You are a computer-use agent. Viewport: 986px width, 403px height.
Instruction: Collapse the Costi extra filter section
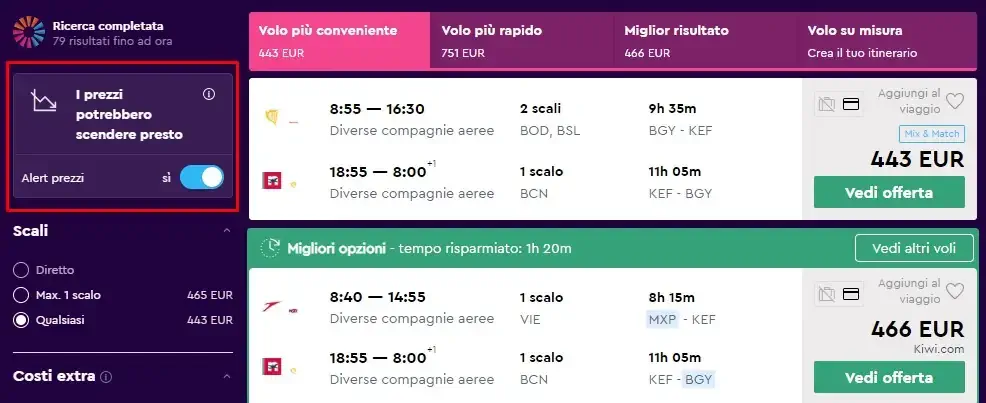point(227,377)
